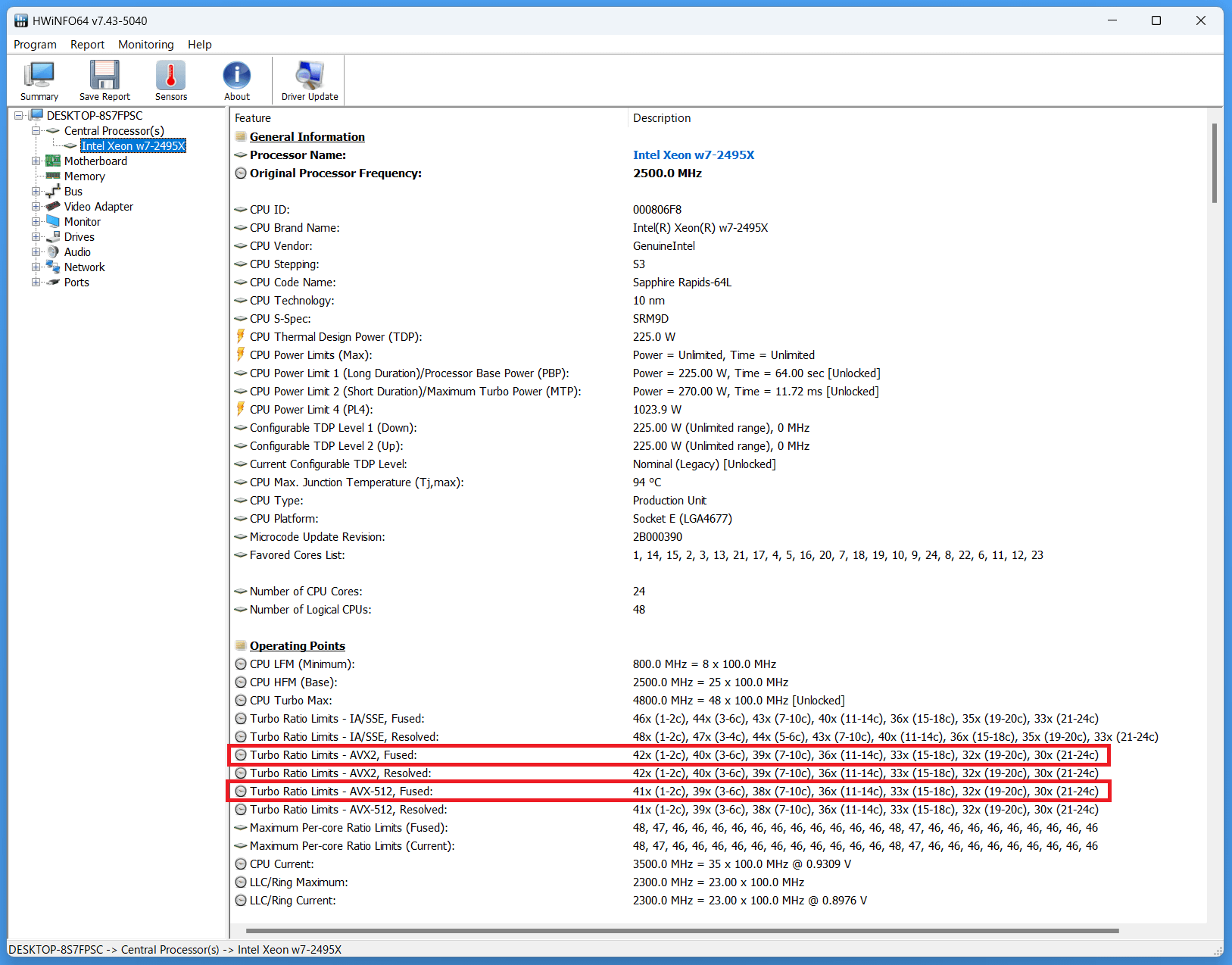Click the Motherboard tree icon
1232x965 pixels.
[x=53, y=161]
